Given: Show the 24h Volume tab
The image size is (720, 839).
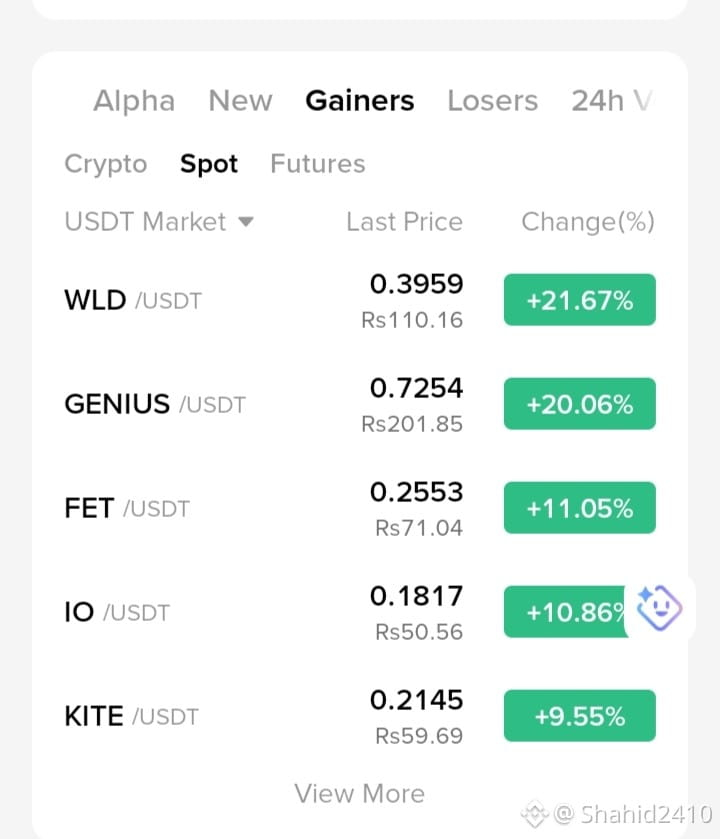Looking at the screenshot, I should 612,101.
